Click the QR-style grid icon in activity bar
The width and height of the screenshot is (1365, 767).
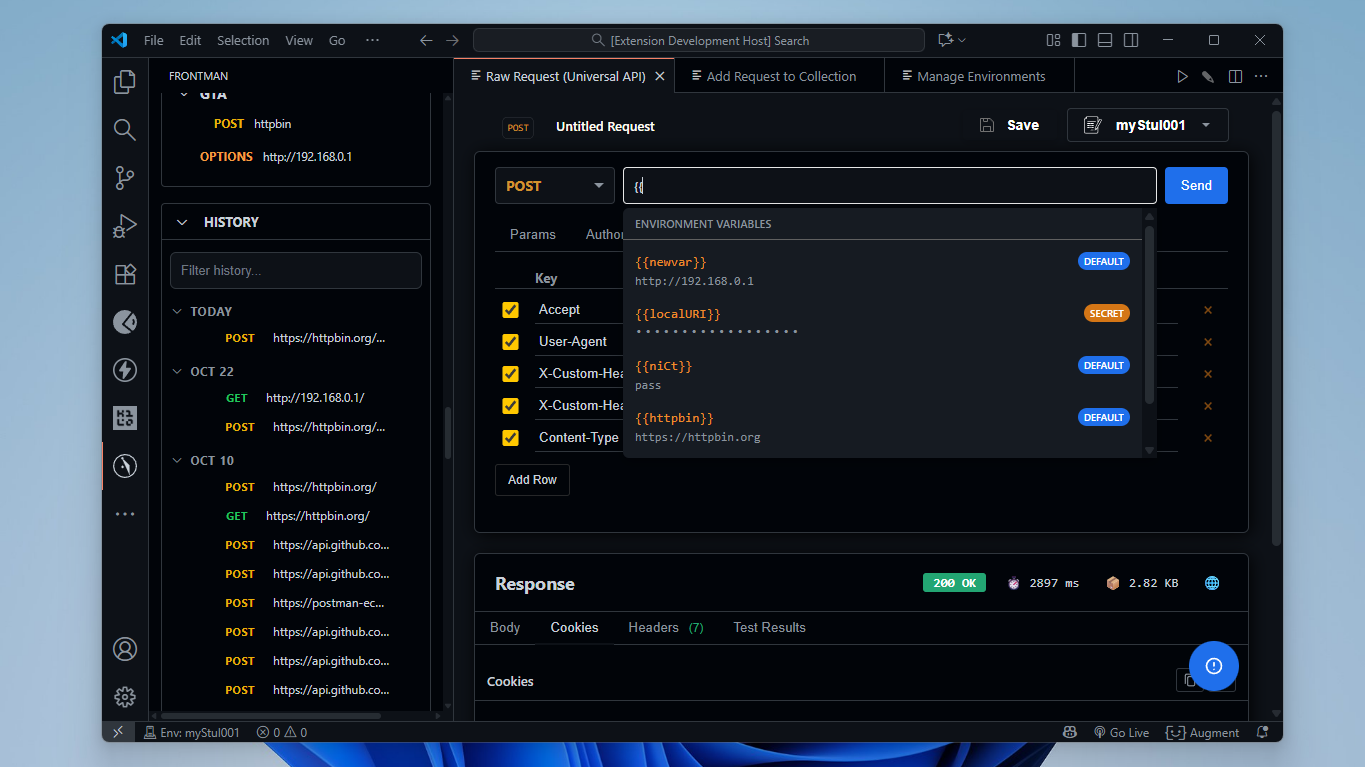[125, 418]
